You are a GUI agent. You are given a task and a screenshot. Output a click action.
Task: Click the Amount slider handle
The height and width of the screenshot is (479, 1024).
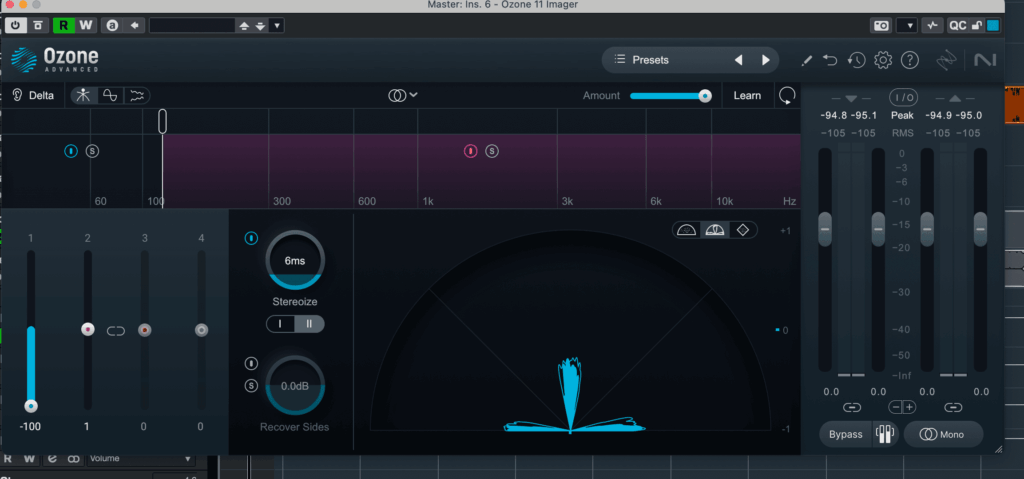(705, 96)
